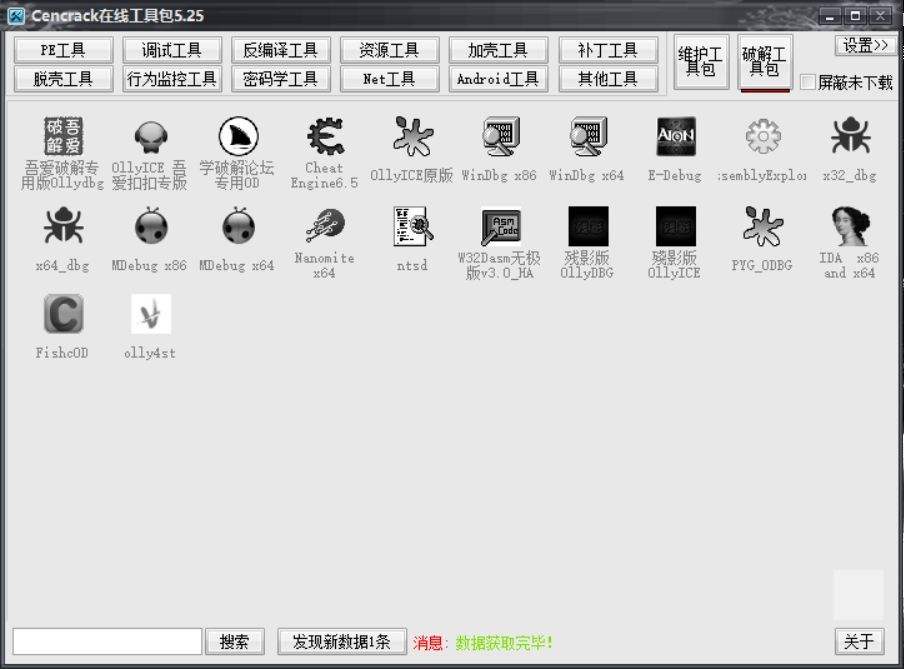Select the 破解工具包 toolkit button

[764, 62]
